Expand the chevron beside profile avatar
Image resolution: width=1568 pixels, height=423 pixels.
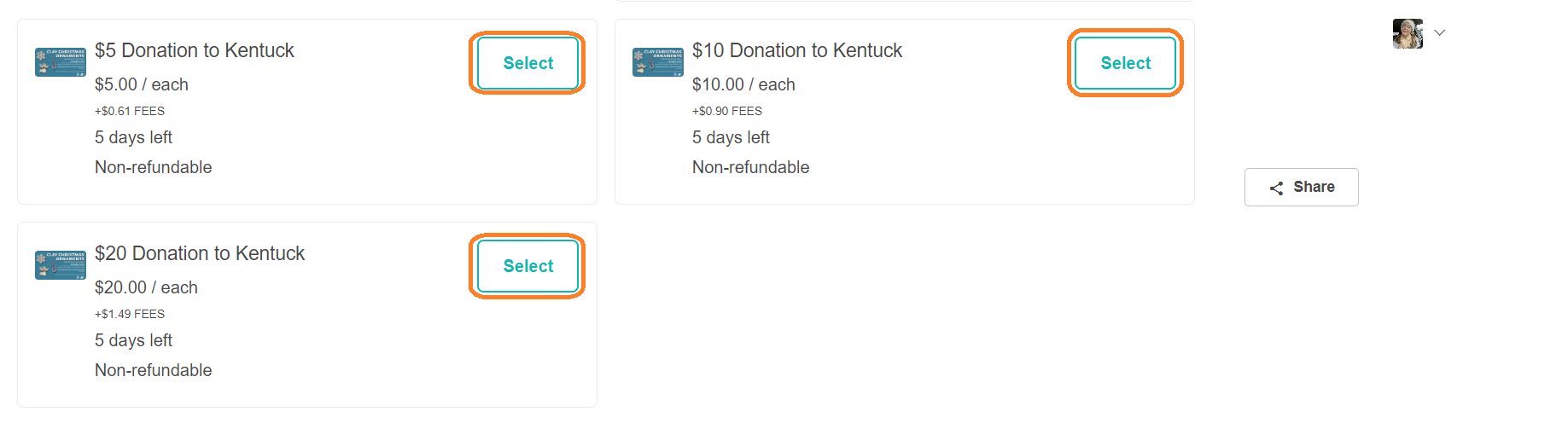[1440, 33]
